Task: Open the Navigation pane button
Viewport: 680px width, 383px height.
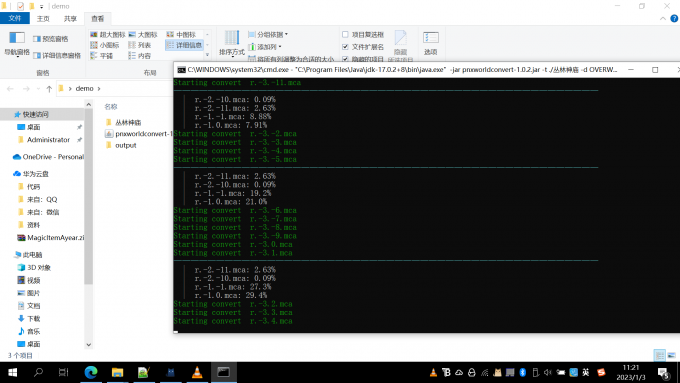Action: [16, 44]
